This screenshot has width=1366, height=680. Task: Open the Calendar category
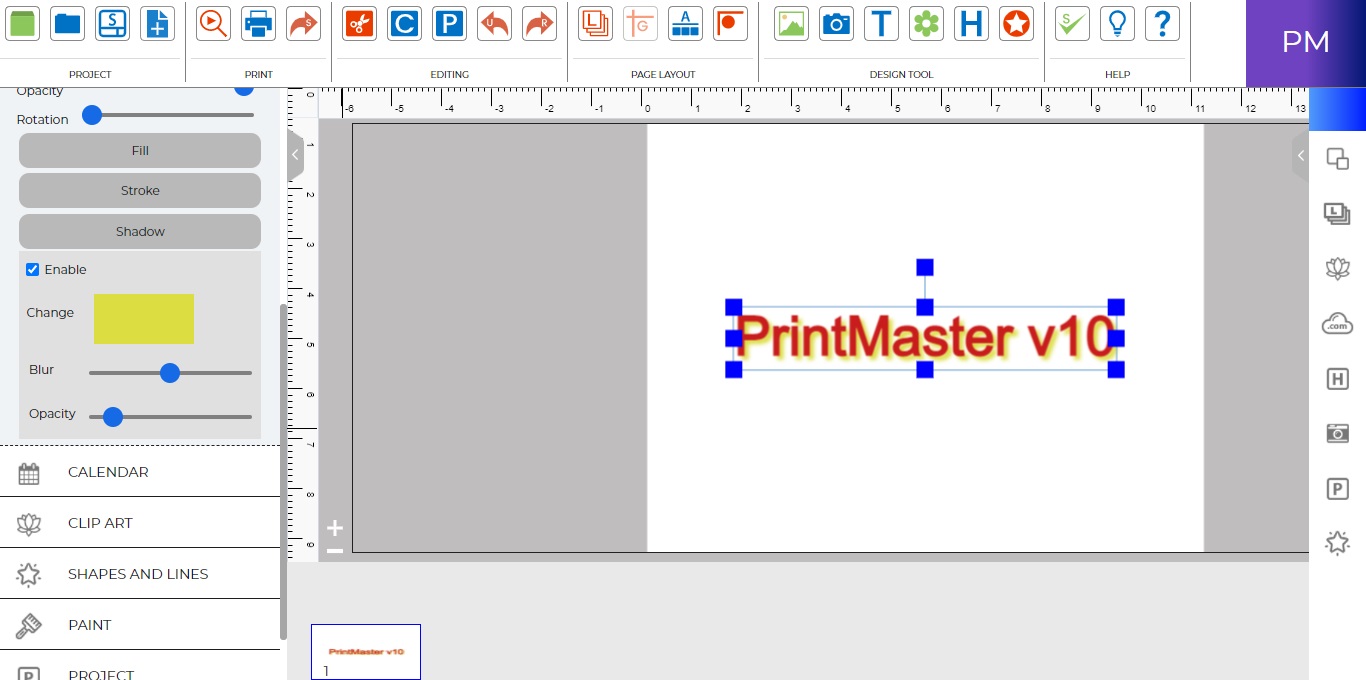pos(140,472)
